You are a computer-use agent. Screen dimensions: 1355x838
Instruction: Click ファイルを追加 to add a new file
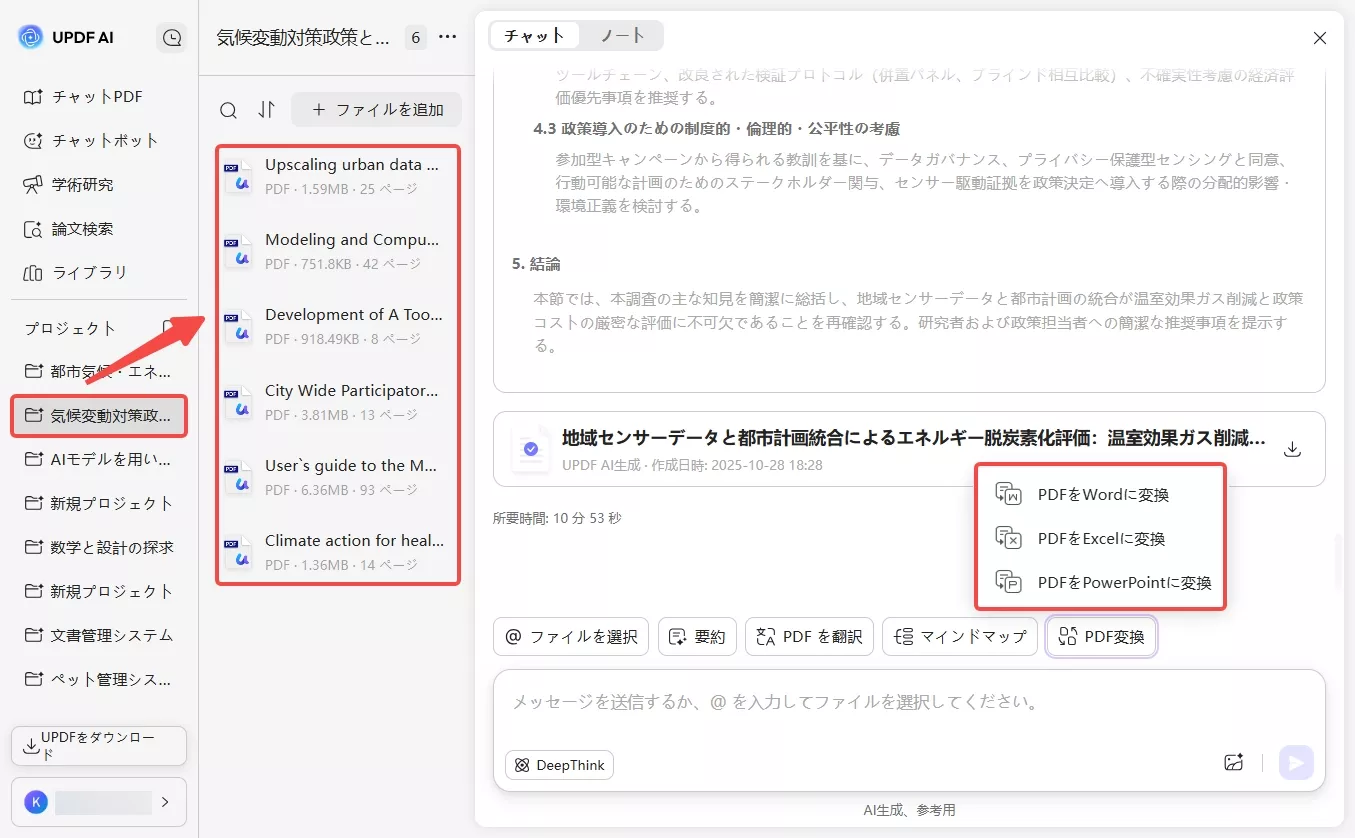pyautogui.click(x=377, y=109)
